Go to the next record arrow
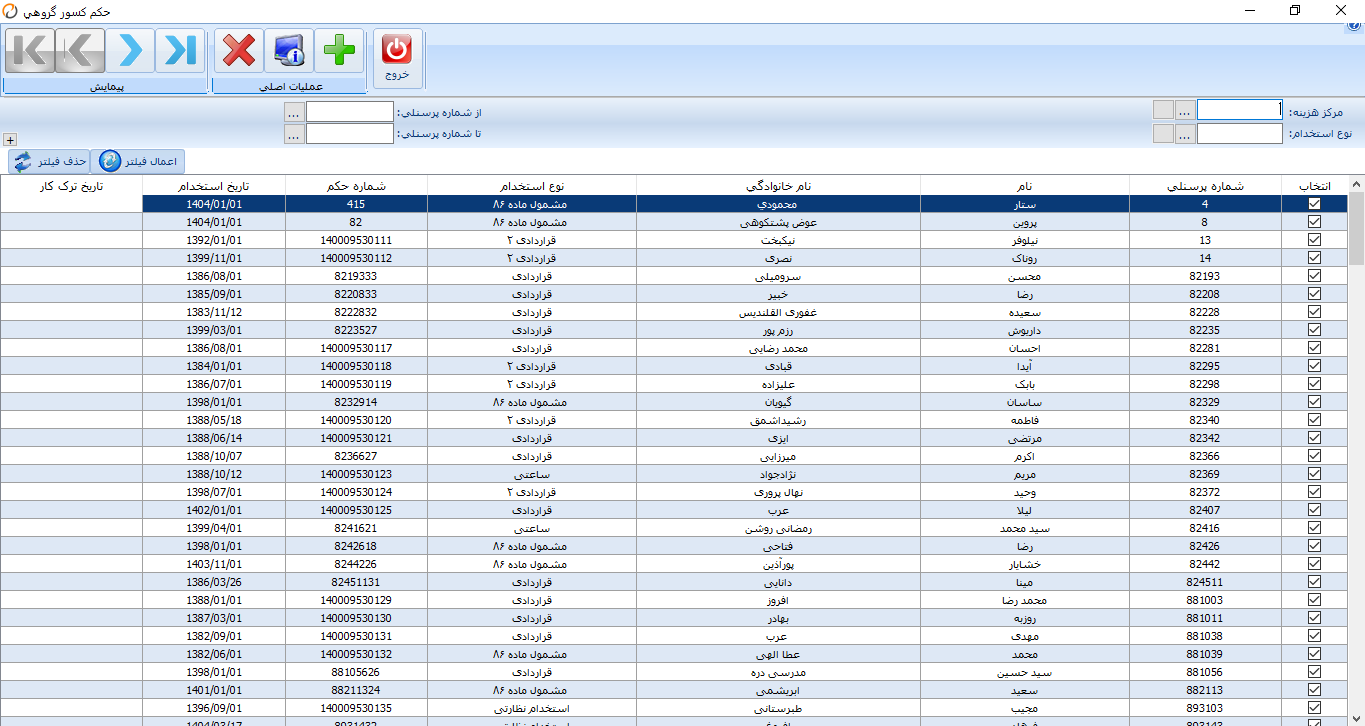Image resolution: width=1365 pixels, height=726 pixels. pos(130,51)
